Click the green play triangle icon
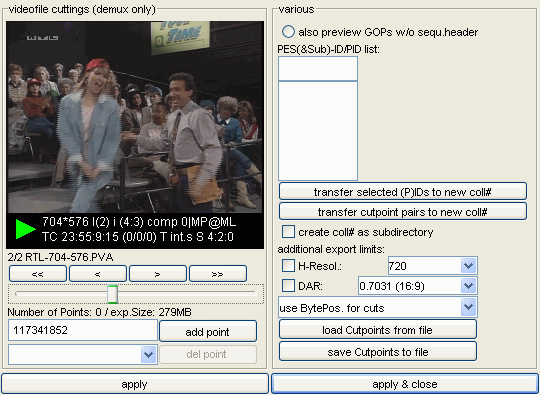The width and height of the screenshot is (540, 395). 25,229
